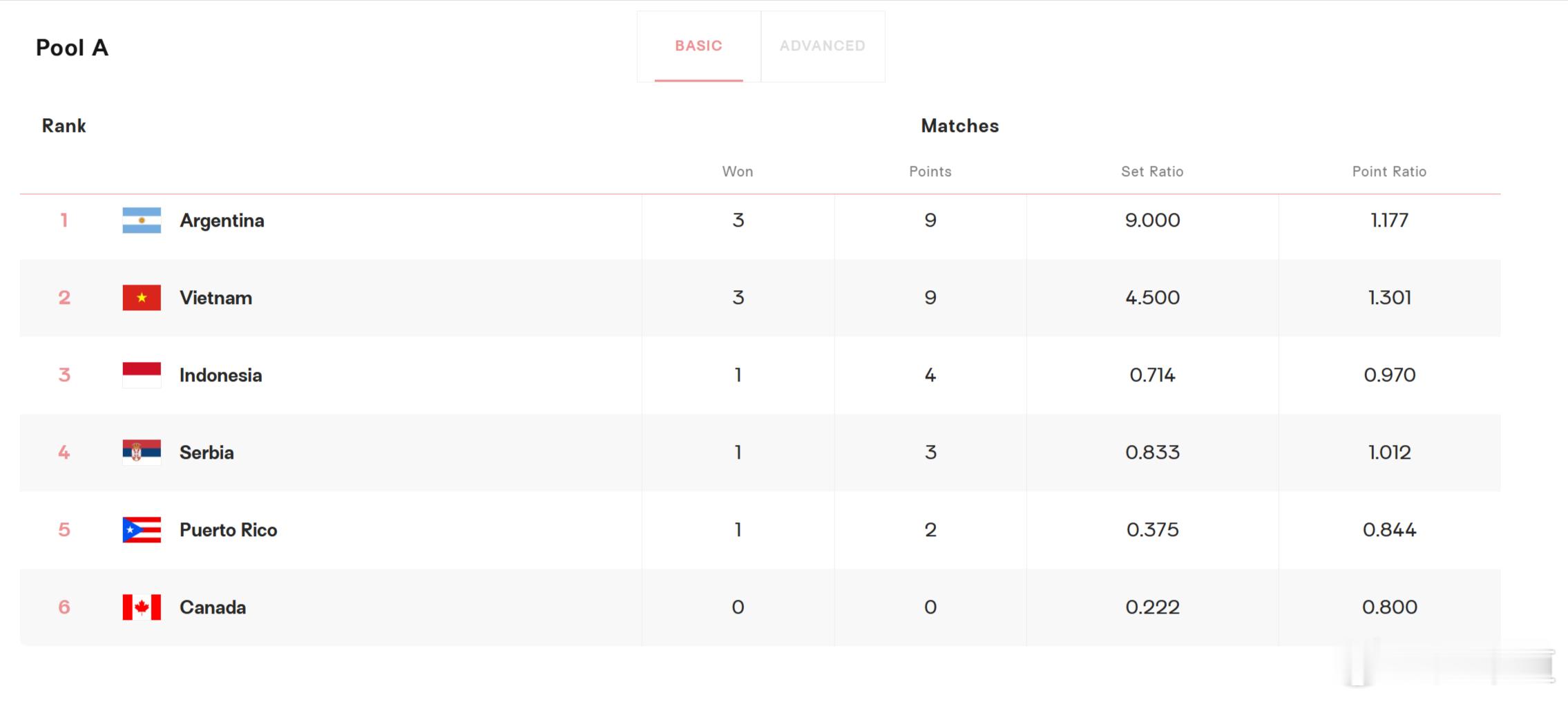
Task: Select Argentina's point ratio 1.177
Action: click(1389, 220)
